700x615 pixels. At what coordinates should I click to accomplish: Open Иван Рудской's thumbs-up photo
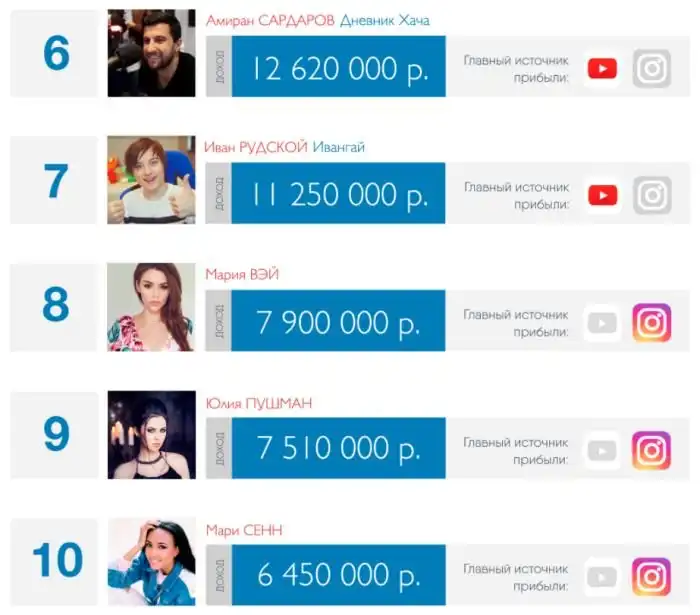click(151, 180)
